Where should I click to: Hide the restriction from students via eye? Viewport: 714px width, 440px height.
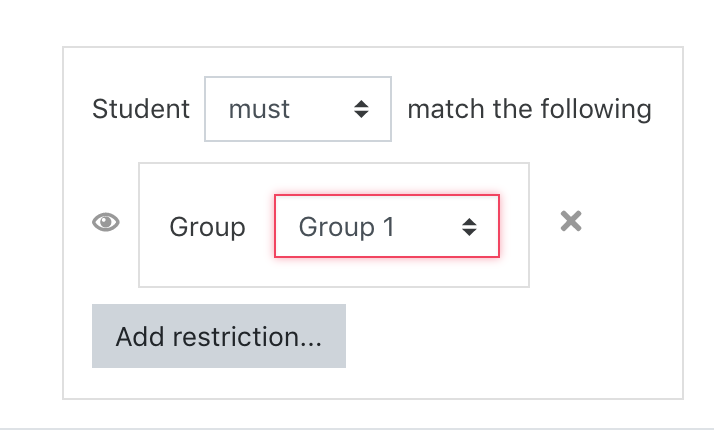pos(106,222)
